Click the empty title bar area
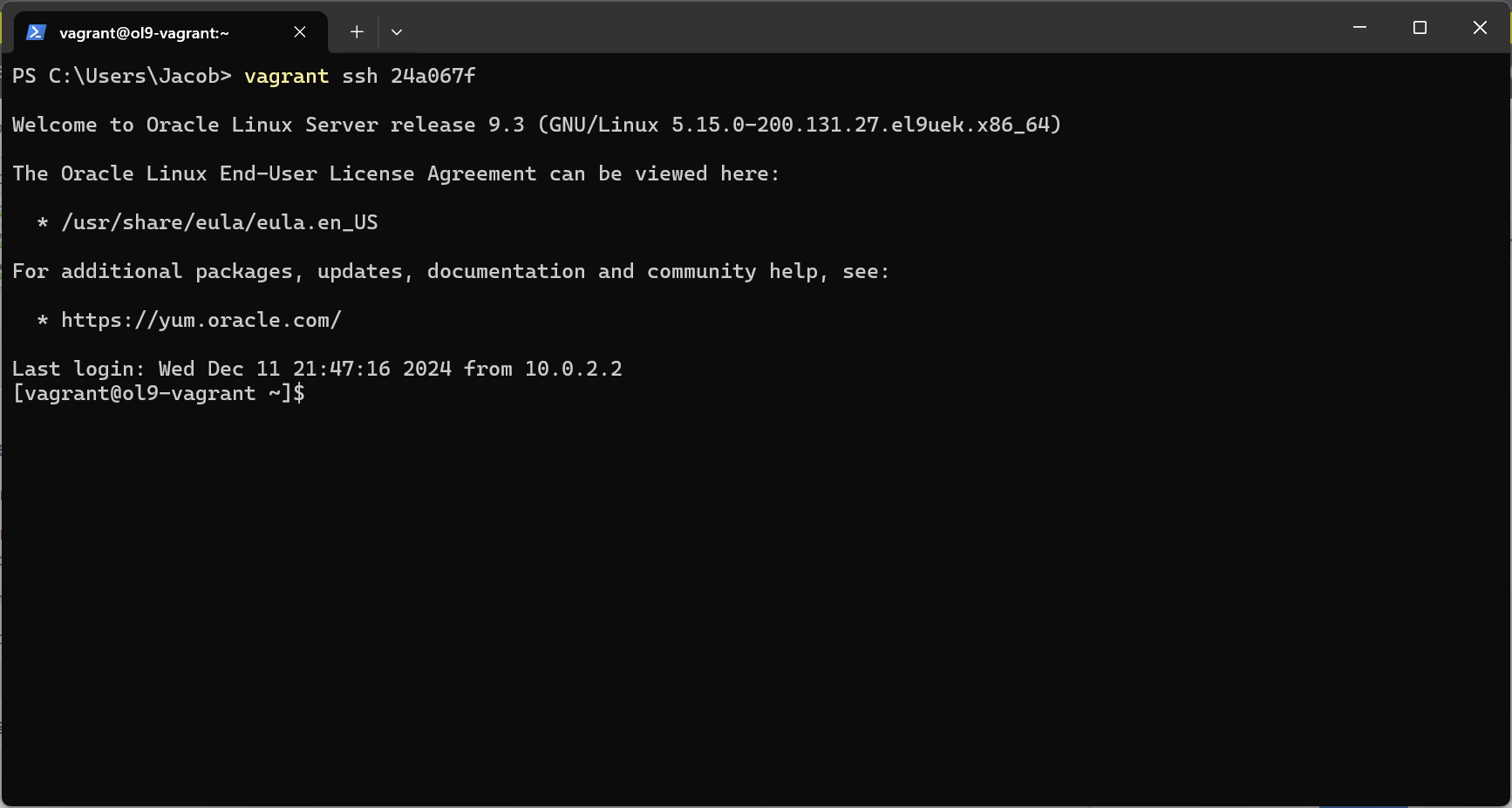The height and width of the screenshot is (808, 1512). point(872,28)
